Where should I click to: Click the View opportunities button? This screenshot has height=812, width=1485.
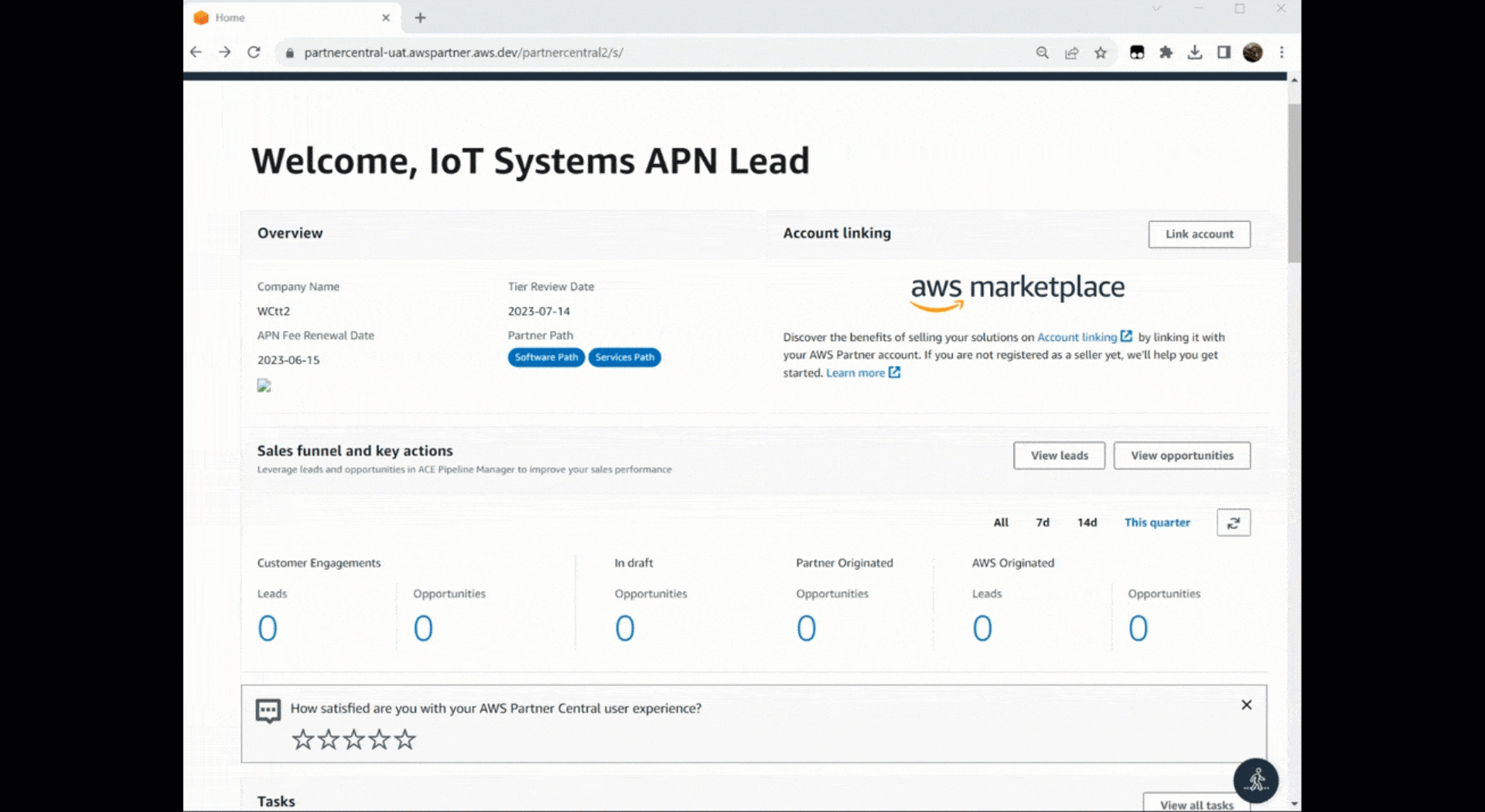click(x=1182, y=455)
